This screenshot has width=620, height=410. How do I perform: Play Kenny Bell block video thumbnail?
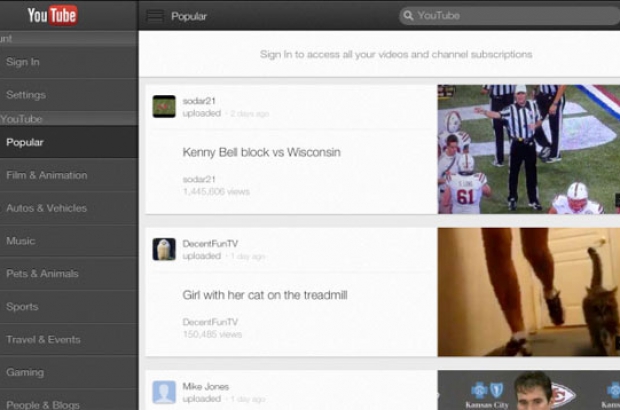[528, 149]
